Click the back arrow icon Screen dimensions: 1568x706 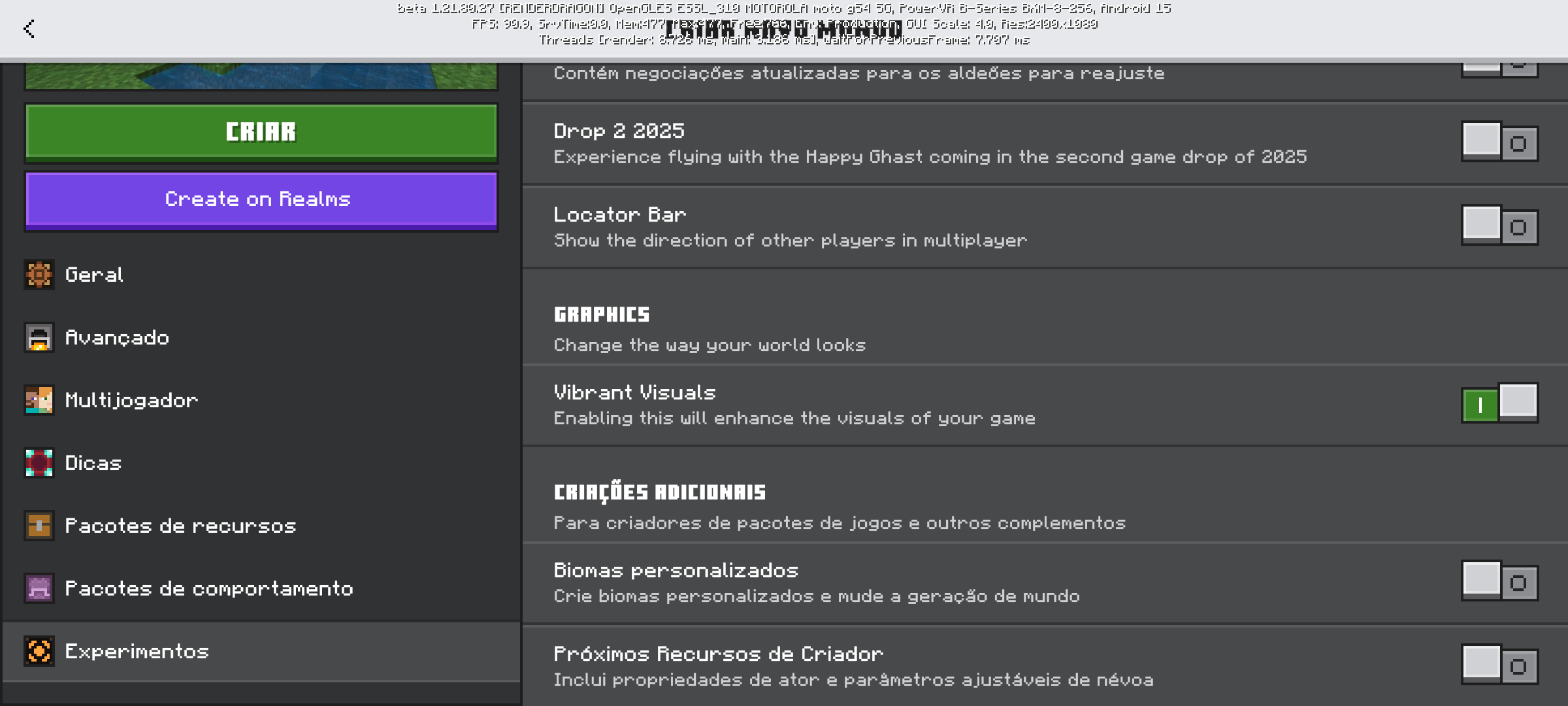pyautogui.click(x=29, y=29)
